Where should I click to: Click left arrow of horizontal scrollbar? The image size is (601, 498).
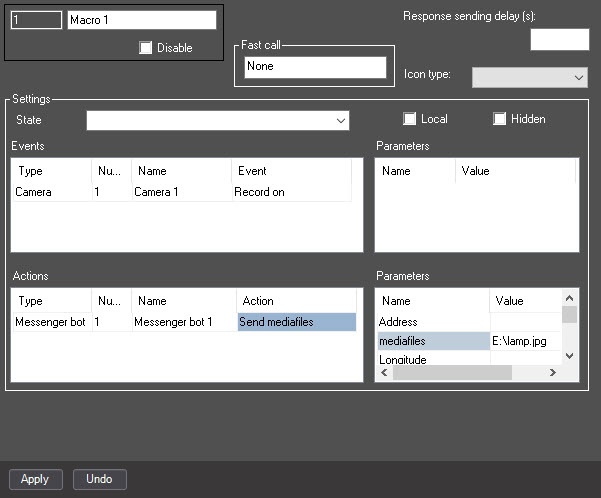[x=384, y=372]
